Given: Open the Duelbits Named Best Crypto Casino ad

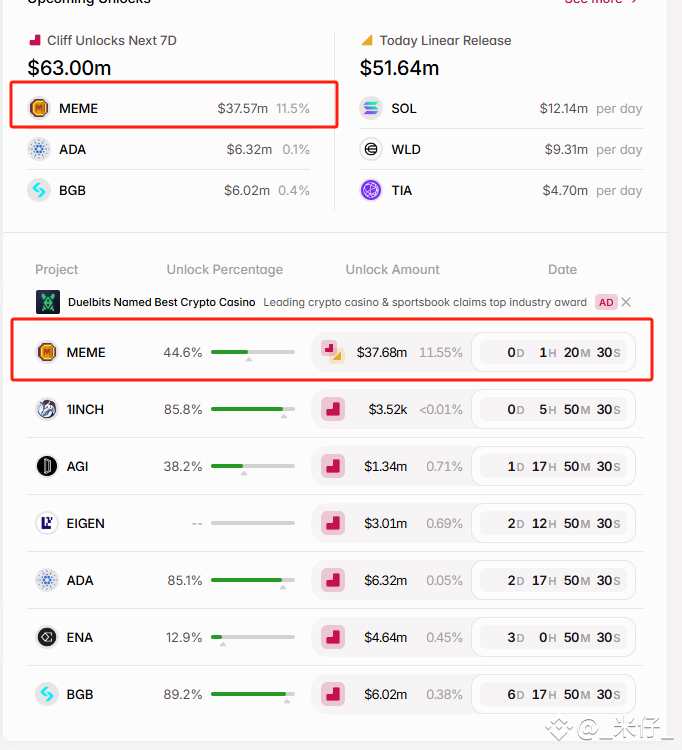Looking at the screenshot, I should (162, 302).
